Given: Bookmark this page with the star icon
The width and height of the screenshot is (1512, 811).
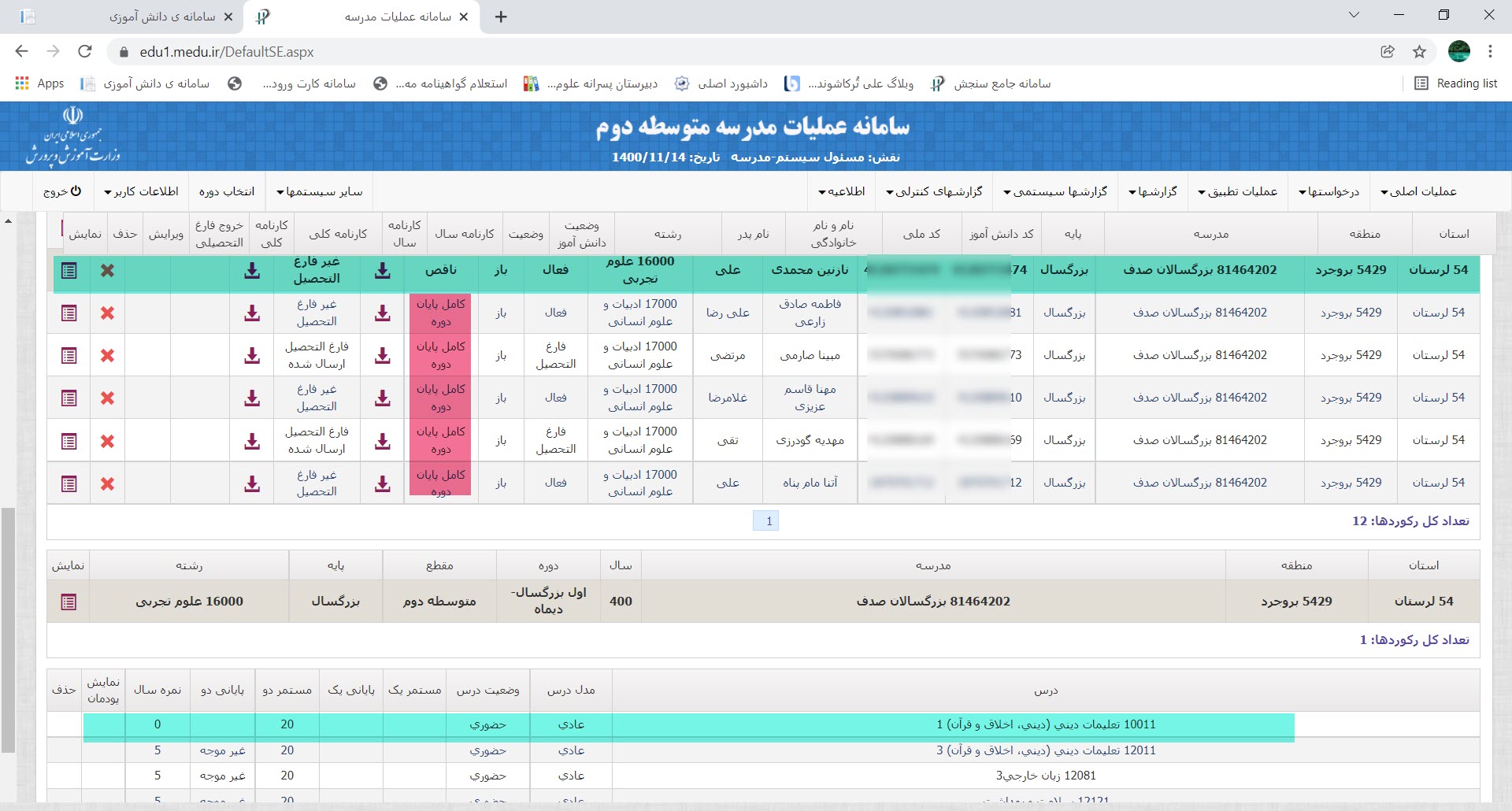Looking at the screenshot, I should tap(1419, 52).
